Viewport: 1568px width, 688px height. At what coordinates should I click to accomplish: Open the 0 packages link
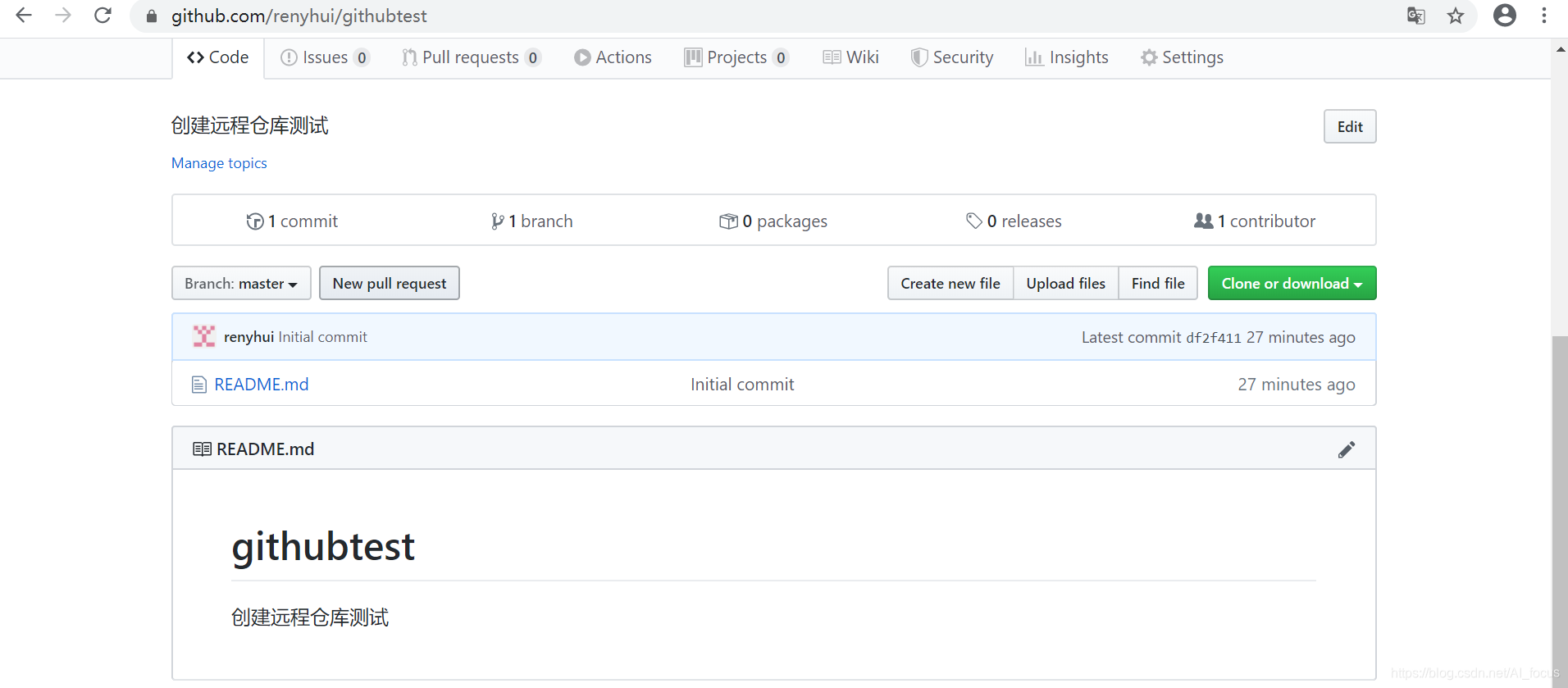pos(773,221)
